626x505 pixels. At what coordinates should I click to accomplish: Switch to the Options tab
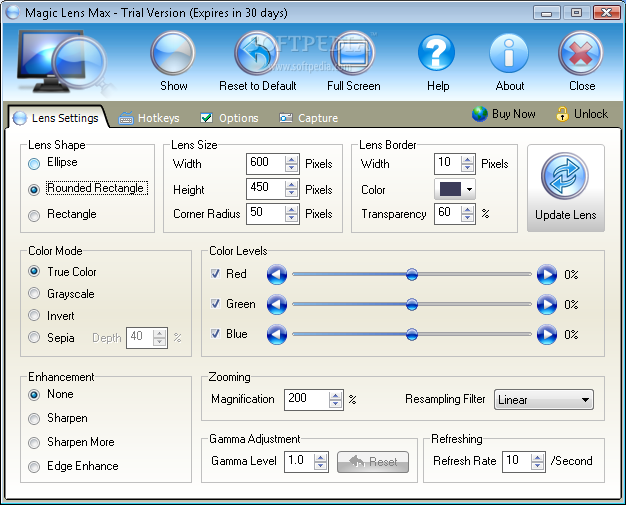pos(230,118)
